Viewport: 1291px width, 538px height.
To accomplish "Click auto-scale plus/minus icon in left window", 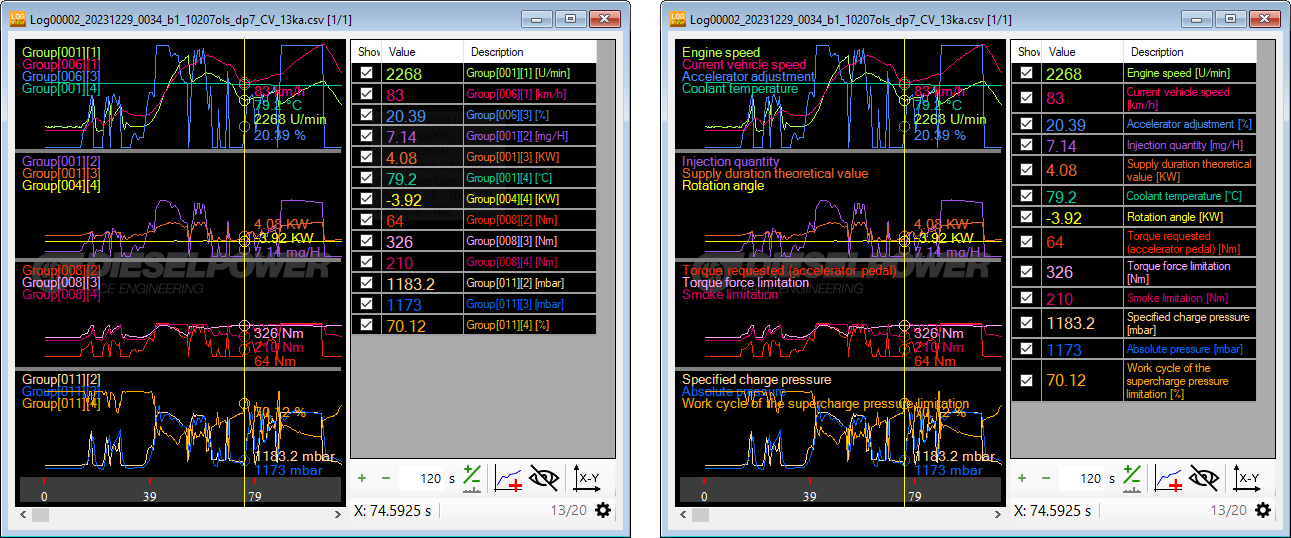I will (x=472, y=479).
